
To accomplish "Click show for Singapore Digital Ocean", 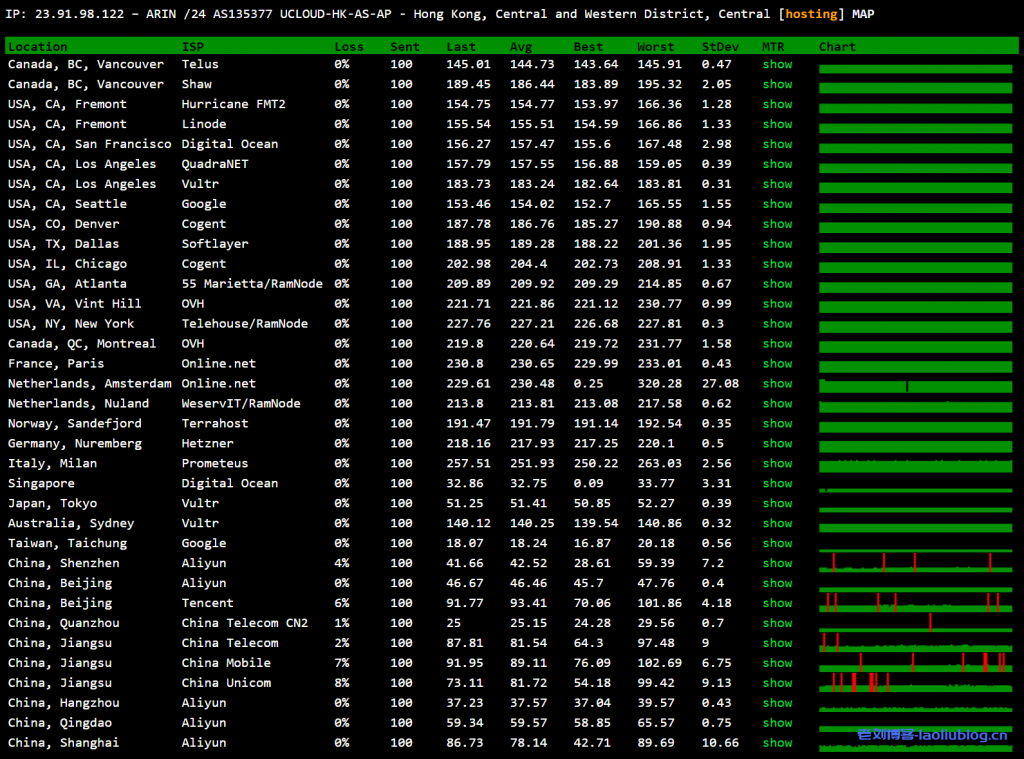I will [x=777, y=484].
